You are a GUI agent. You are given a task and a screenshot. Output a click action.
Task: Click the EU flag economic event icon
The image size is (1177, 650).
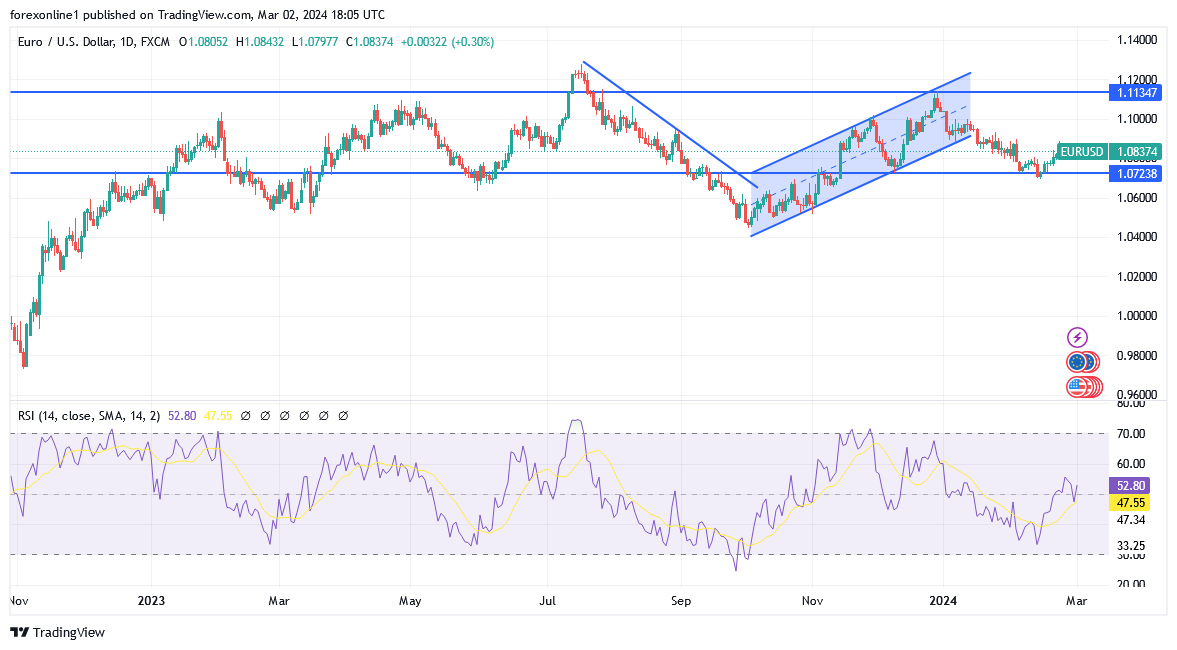click(x=1078, y=362)
